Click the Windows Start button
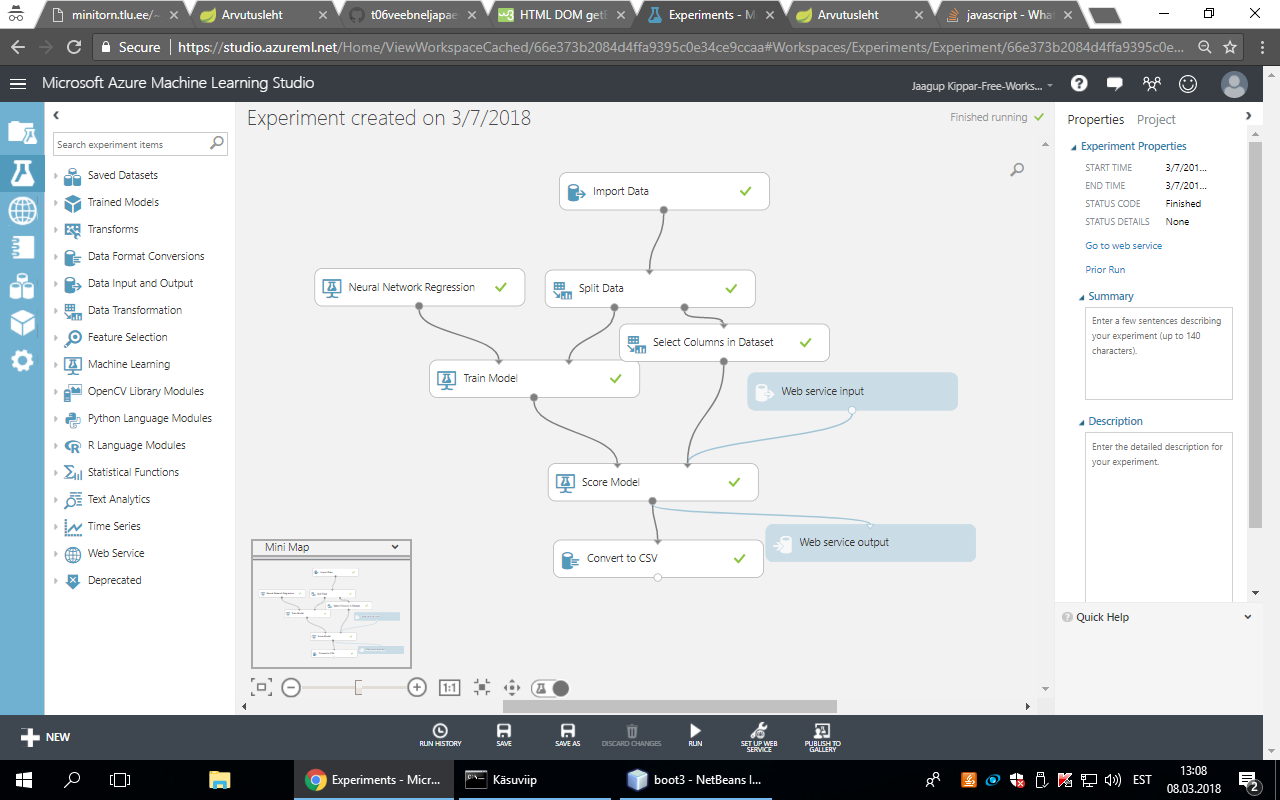Screen dimensions: 1280x800 click(x=22, y=779)
